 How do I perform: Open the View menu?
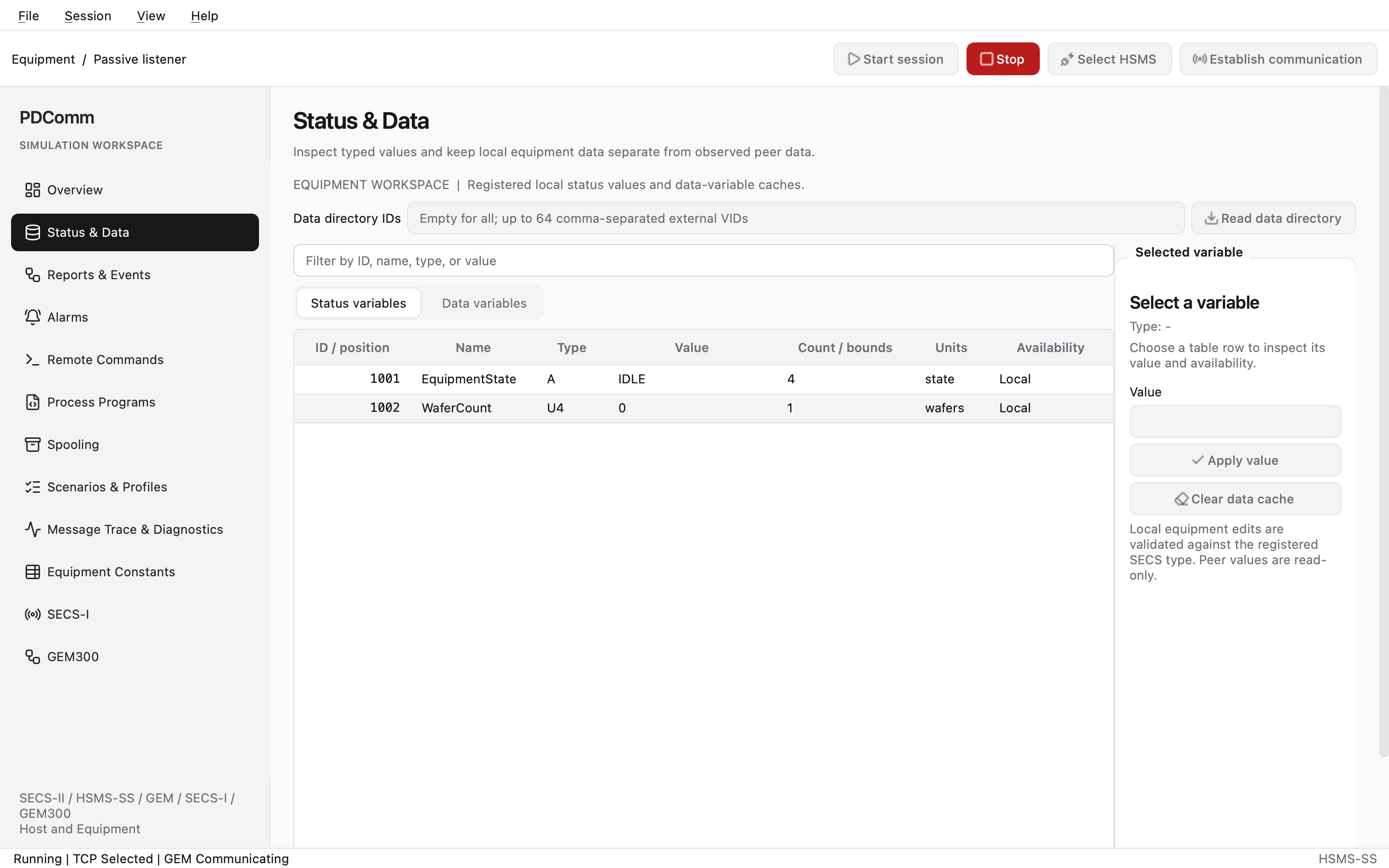click(x=151, y=15)
